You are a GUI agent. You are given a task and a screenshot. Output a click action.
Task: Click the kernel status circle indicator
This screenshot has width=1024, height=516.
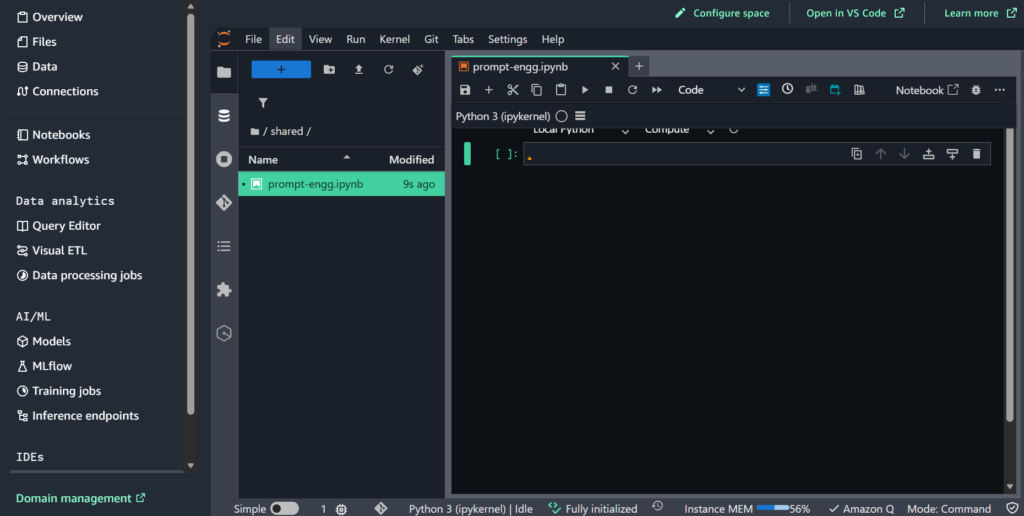(x=561, y=116)
